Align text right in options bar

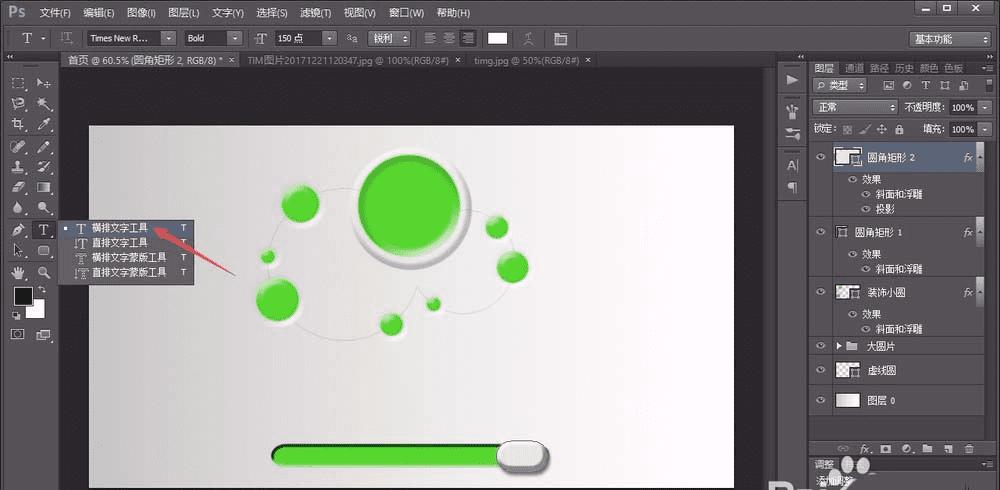(x=468, y=38)
